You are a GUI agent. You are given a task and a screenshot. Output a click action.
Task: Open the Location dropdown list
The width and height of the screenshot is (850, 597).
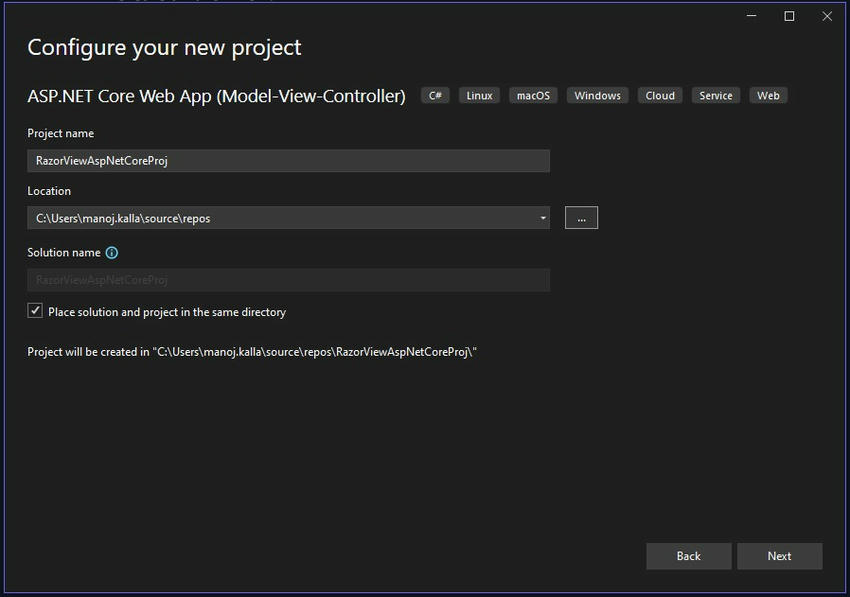542,217
